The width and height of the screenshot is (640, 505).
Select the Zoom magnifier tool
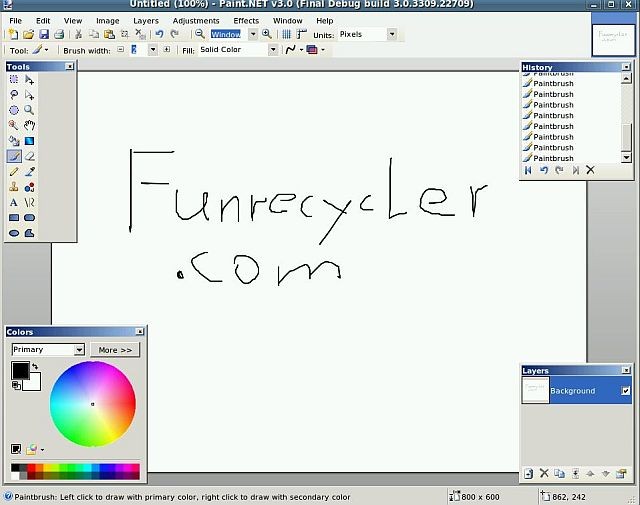pyautogui.click(x=29, y=110)
